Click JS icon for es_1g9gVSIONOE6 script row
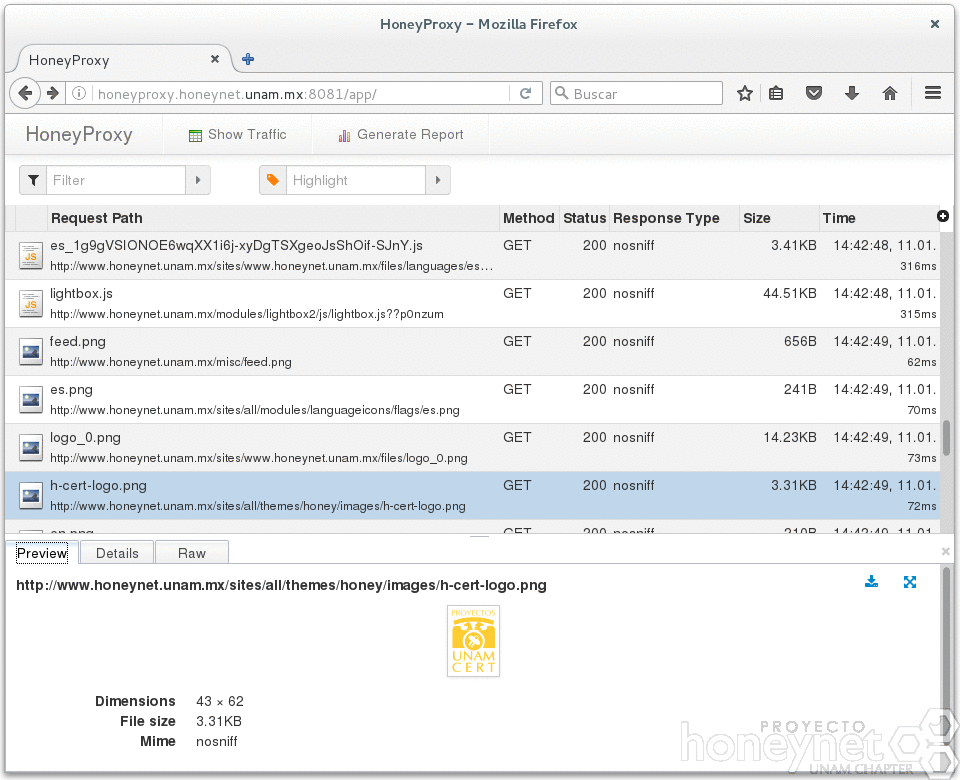 31,255
